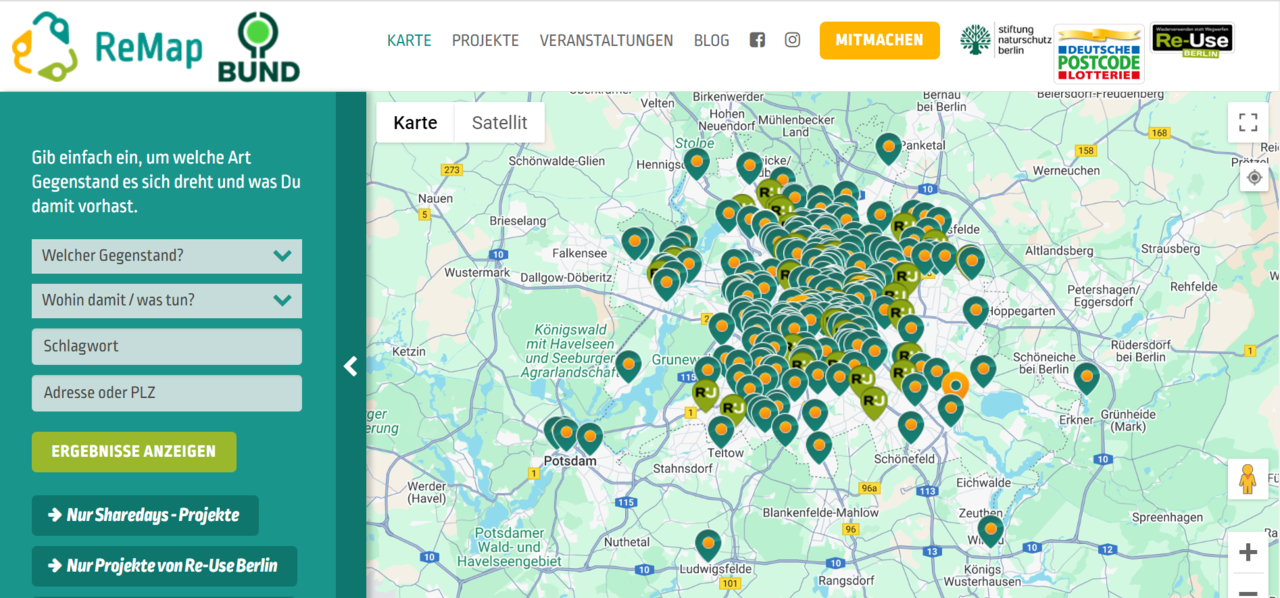Open the PROJEKTE navigation item

[x=485, y=41]
